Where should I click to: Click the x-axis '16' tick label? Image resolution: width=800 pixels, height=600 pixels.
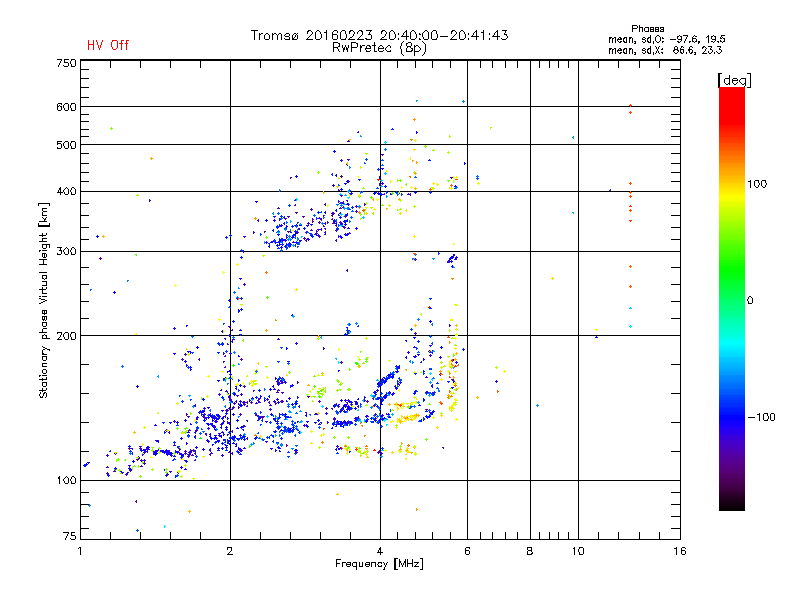click(680, 551)
